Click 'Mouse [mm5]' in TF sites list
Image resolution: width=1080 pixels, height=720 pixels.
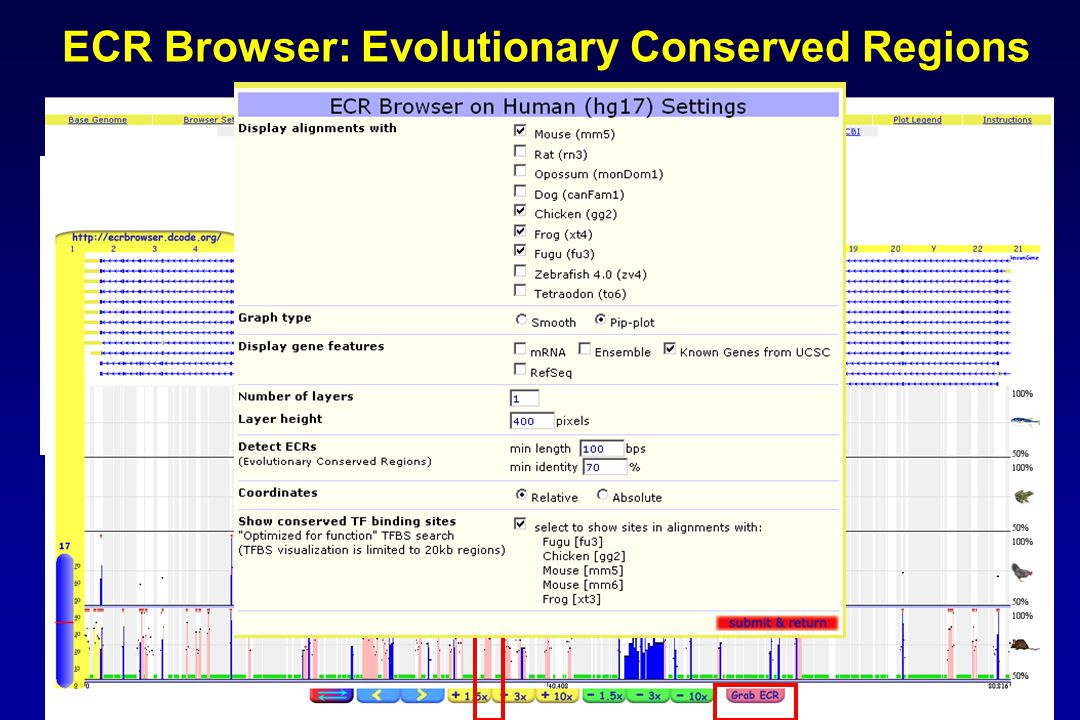[x=583, y=570]
